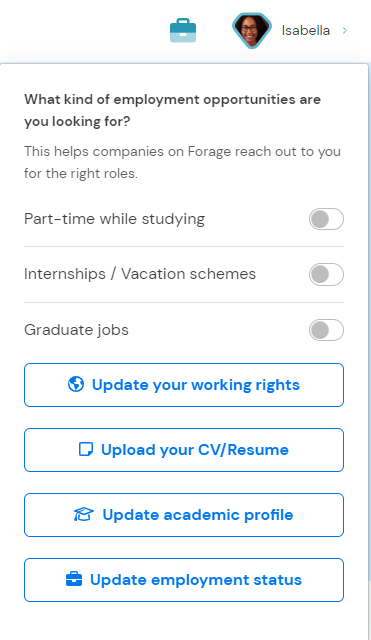Image resolution: width=371 pixels, height=640 pixels.
Task: Select Upload your CV/Resume button
Action: [x=184, y=450]
